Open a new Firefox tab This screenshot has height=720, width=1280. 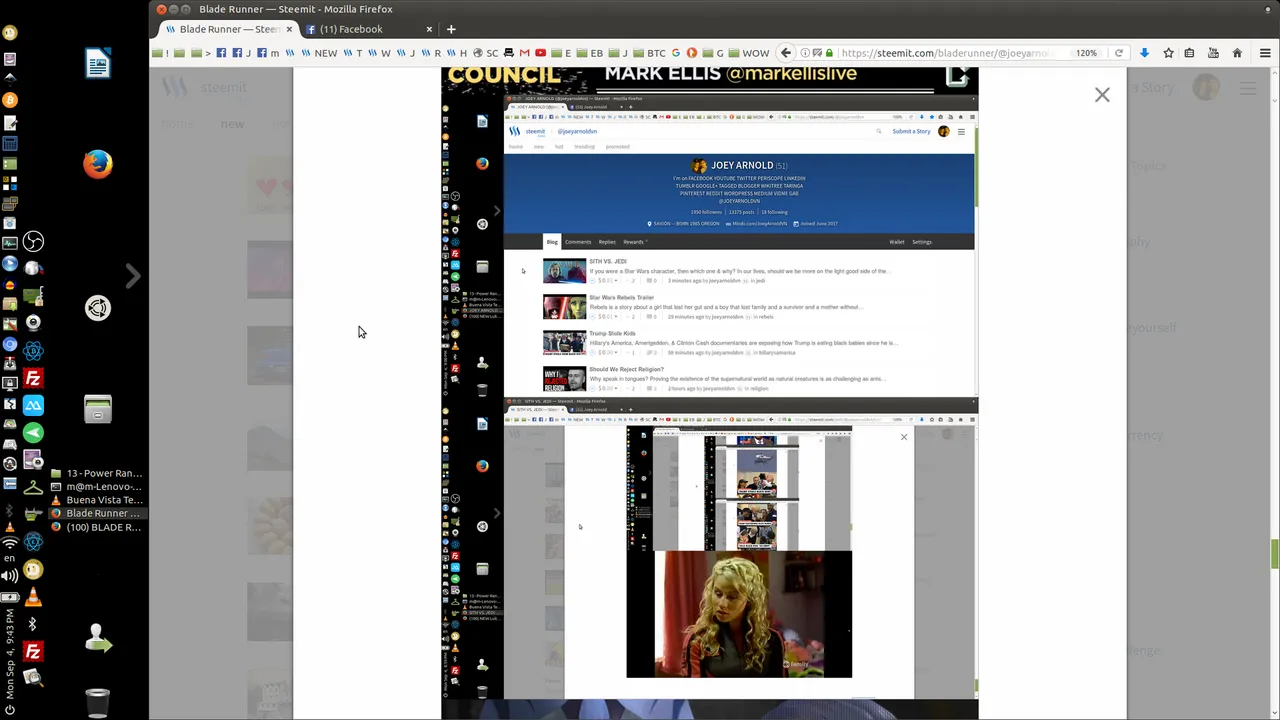(x=451, y=29)
